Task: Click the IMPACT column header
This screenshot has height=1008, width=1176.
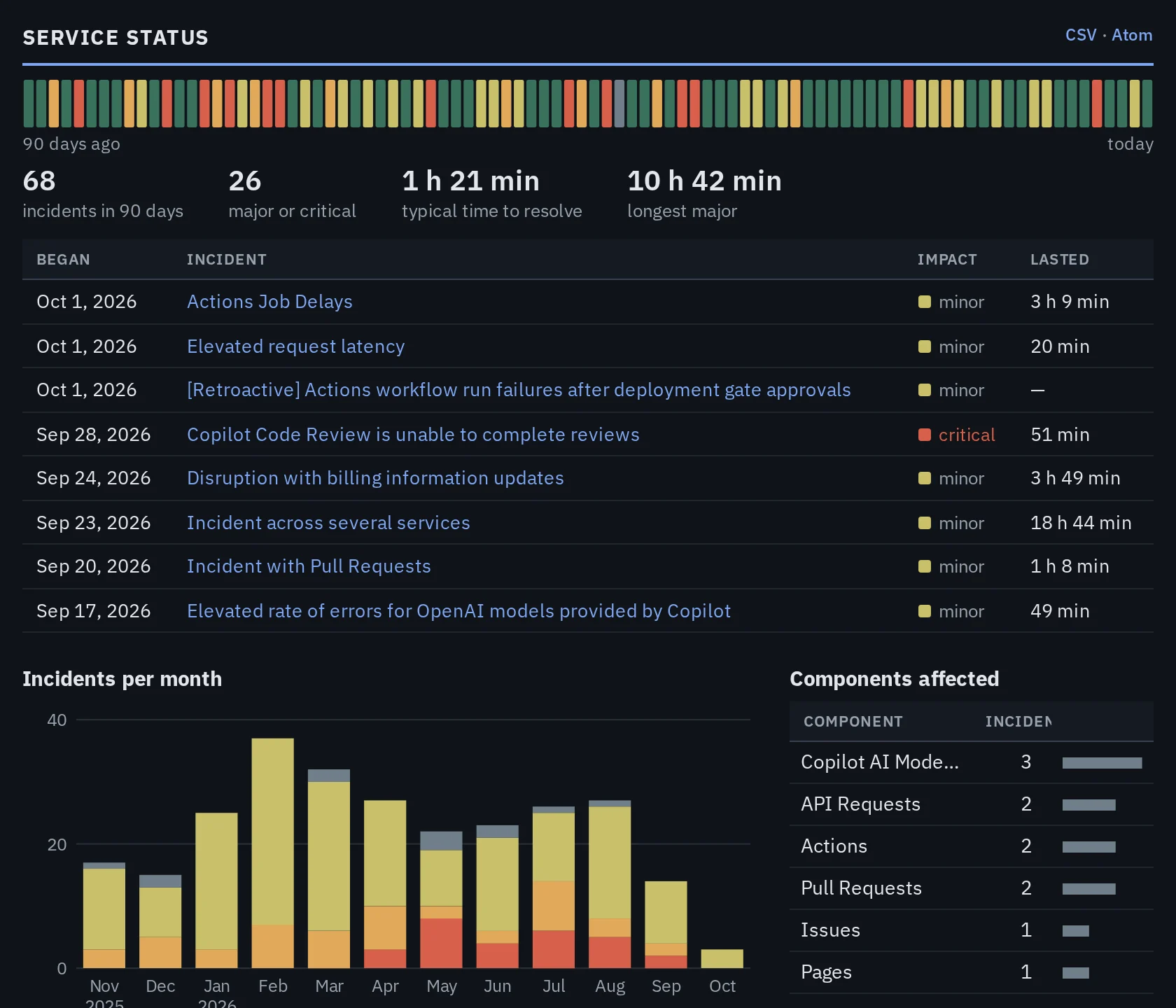Action: [x=947, y=260]
